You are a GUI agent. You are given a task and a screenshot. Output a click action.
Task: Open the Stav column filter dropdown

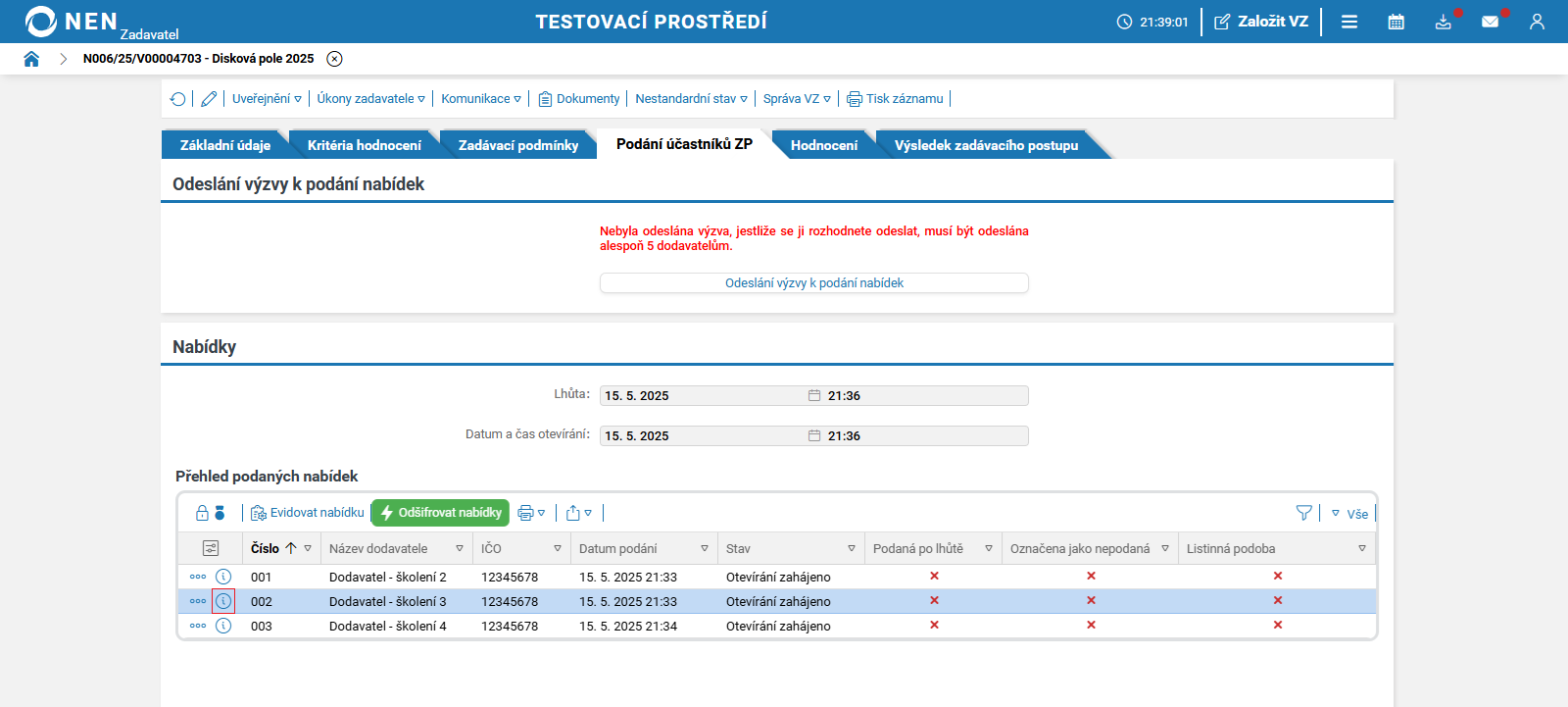pos(851,548)
